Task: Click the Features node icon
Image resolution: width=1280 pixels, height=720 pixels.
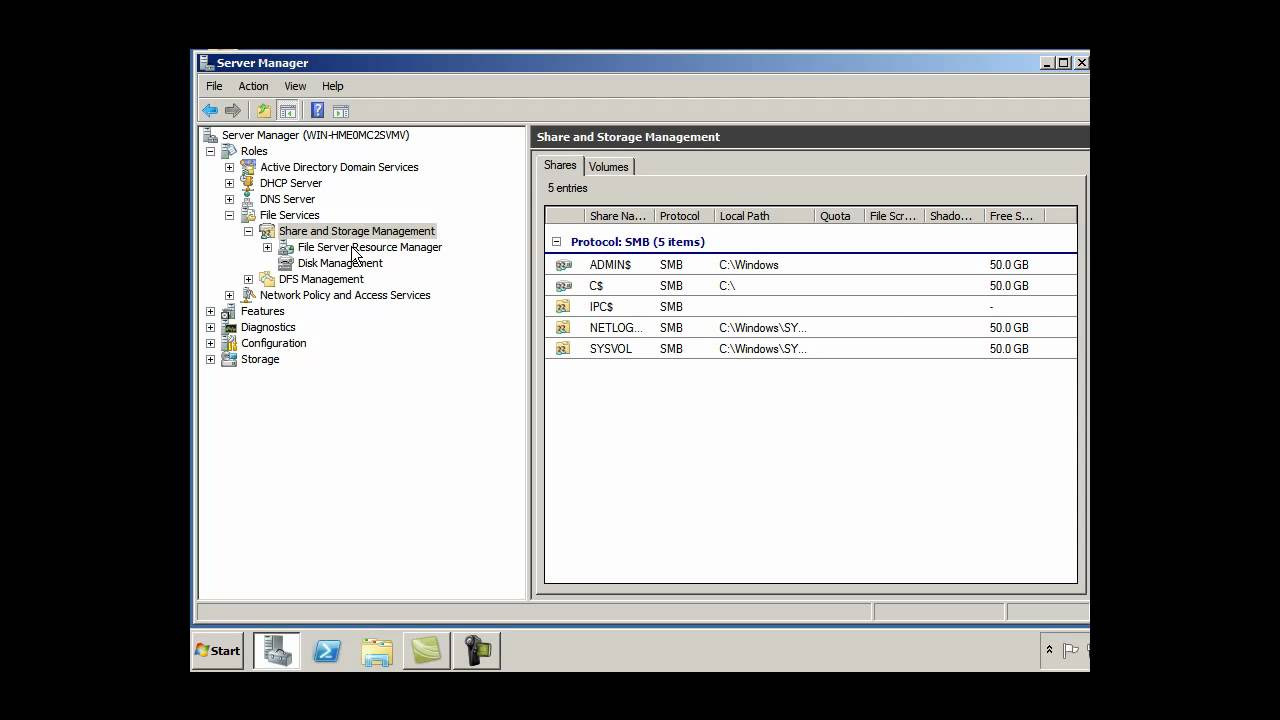Action: [229, 311]
